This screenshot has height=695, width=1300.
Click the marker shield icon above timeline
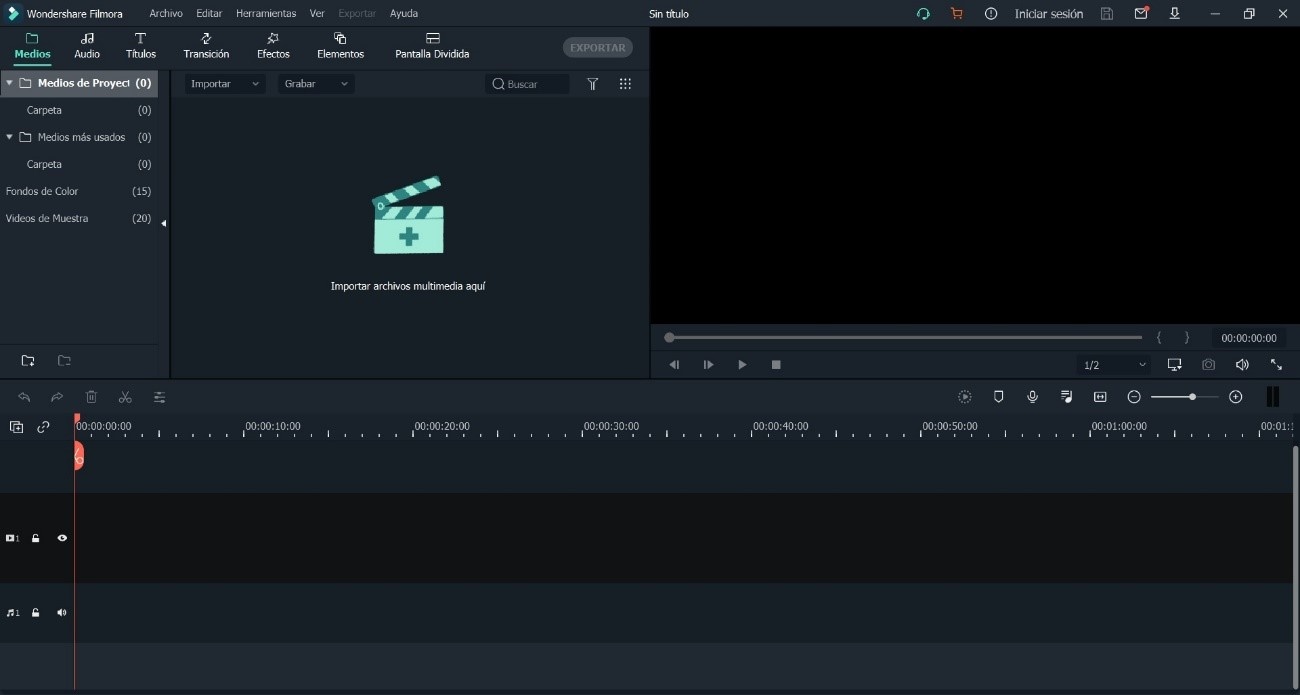(998, 397)
